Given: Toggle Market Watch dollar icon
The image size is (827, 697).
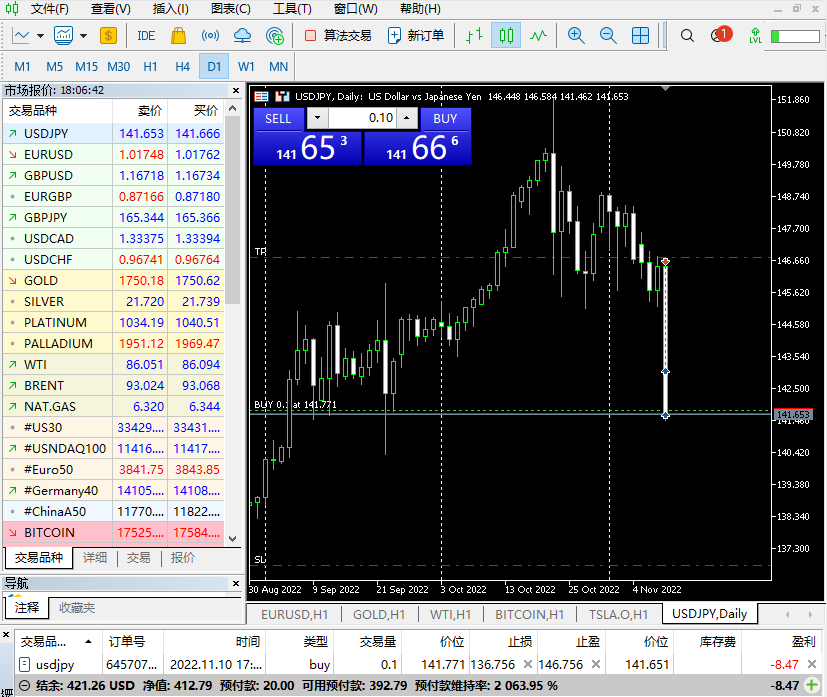Looking at the screenshot, I should click(x=108, y=36).
